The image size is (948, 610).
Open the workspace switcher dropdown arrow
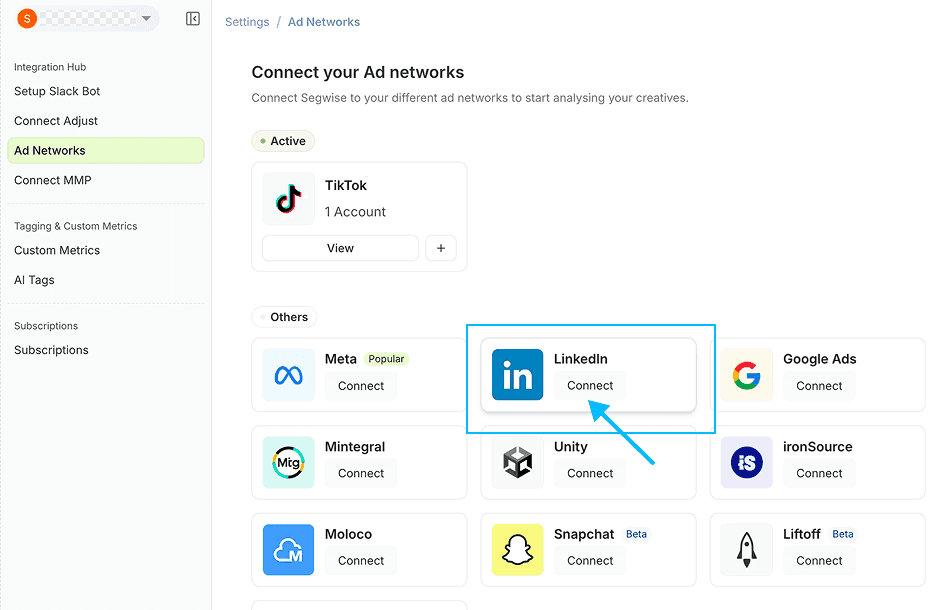coord(146,19)
